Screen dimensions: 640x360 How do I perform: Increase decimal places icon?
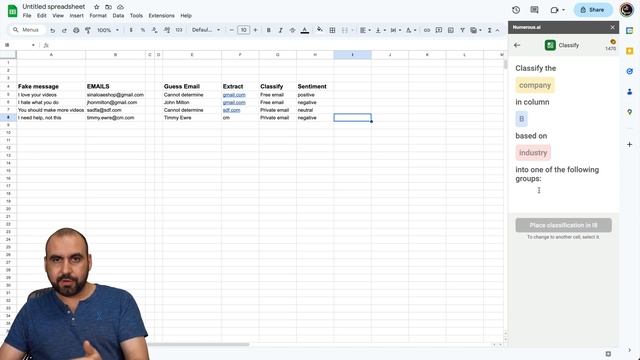tap(167, 30)
